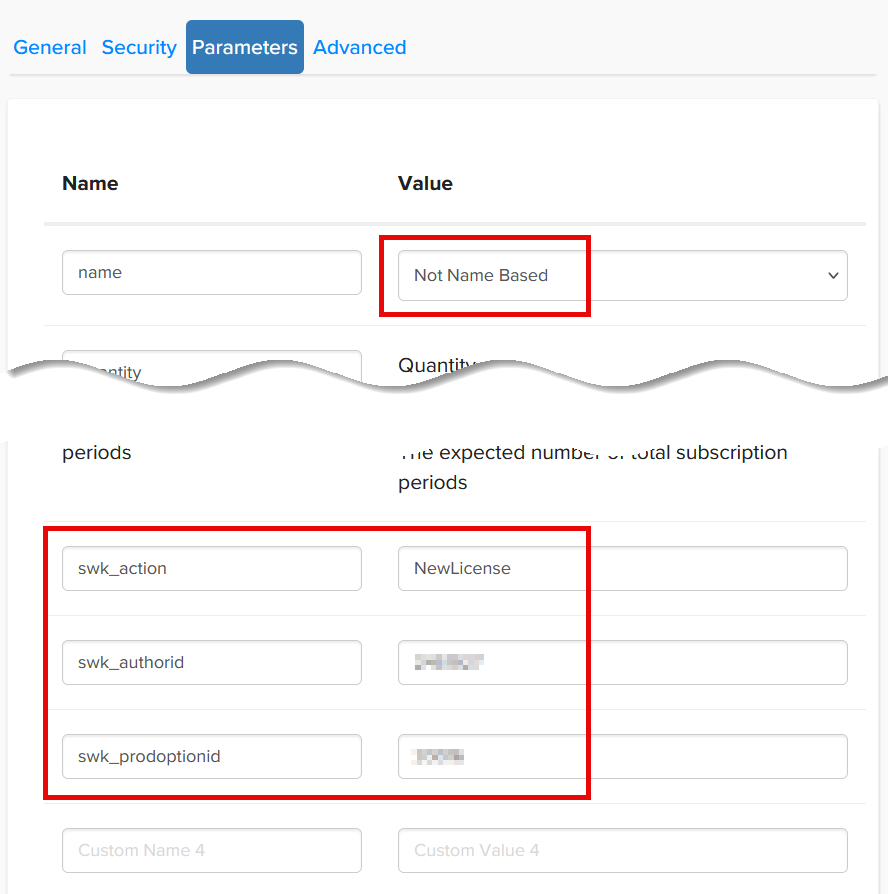Go to the Advanced tab
888x894 pixels.
pyautogui.click(x=359, y=47)
